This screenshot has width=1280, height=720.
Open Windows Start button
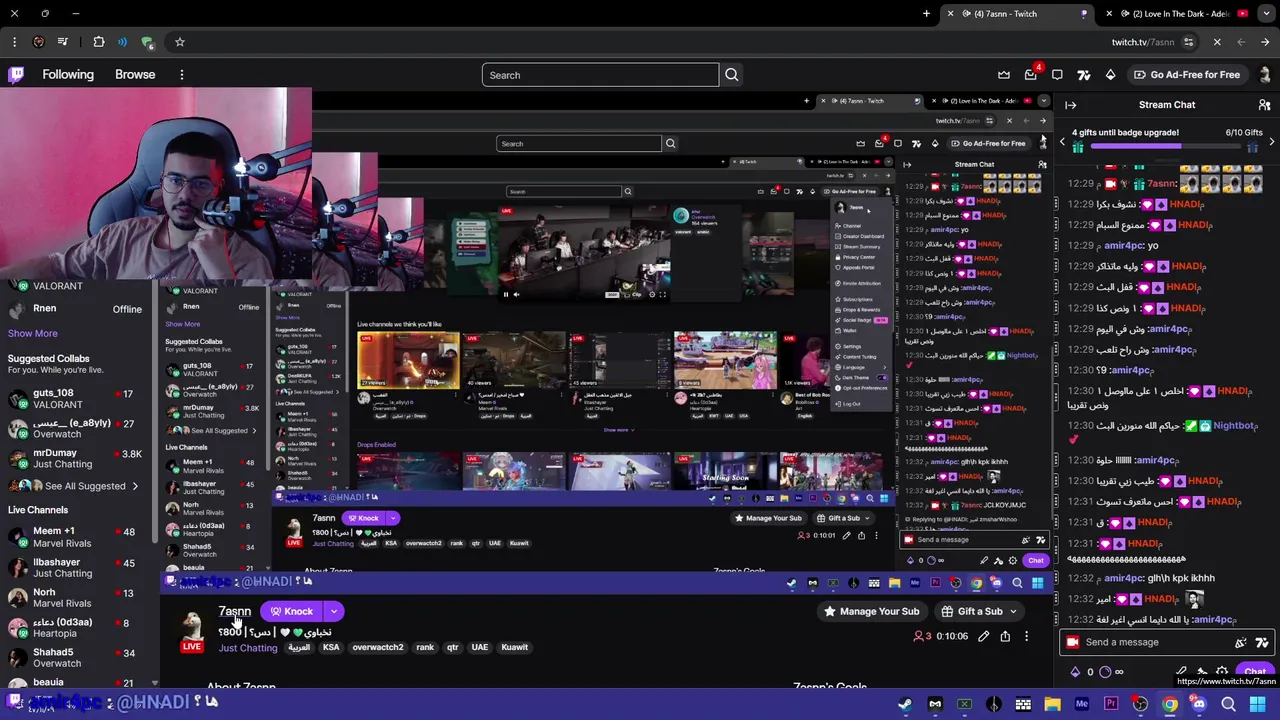pos(1258,705)
